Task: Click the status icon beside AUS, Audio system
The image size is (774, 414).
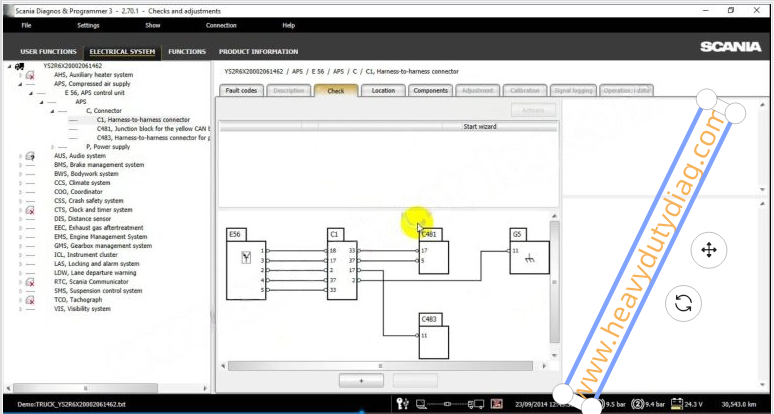Action: point(30,156)
